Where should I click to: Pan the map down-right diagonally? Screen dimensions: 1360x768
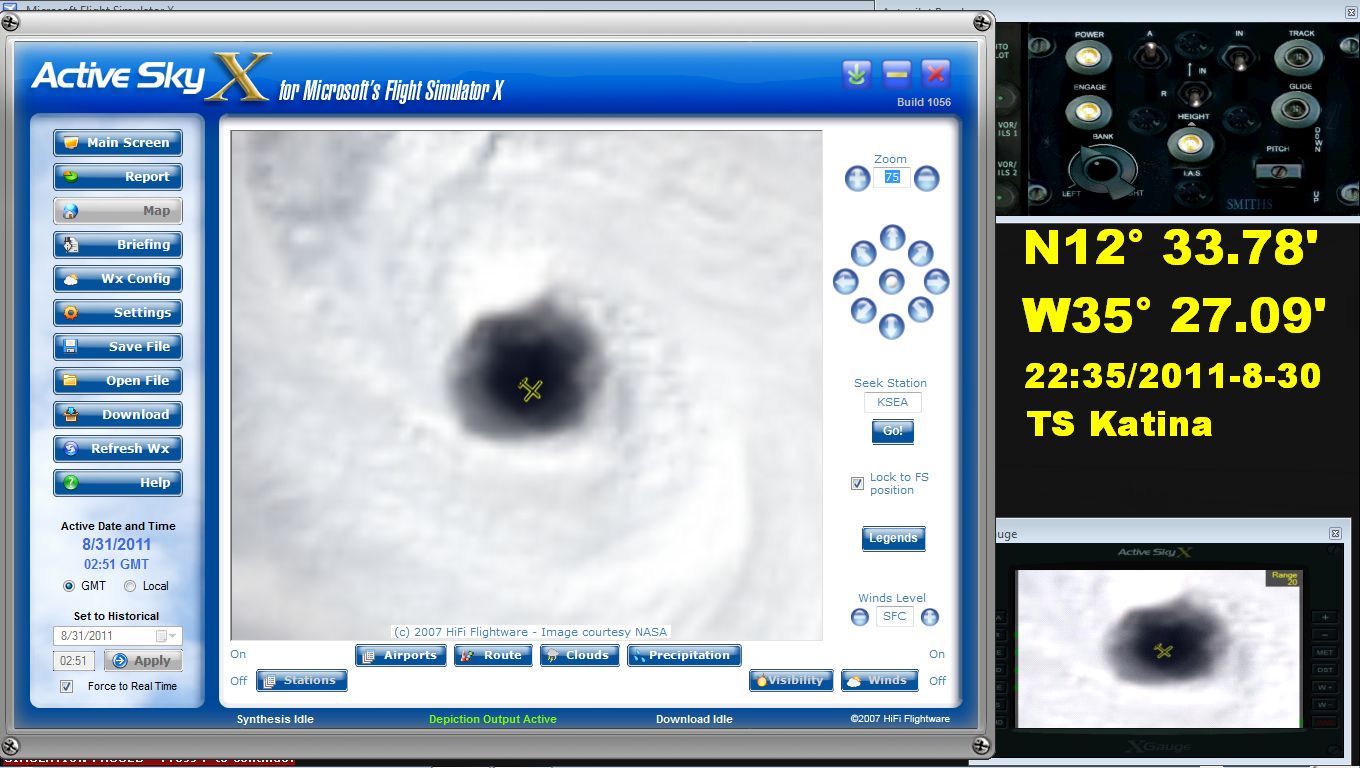pyautogui.click(x=921, y=310)
